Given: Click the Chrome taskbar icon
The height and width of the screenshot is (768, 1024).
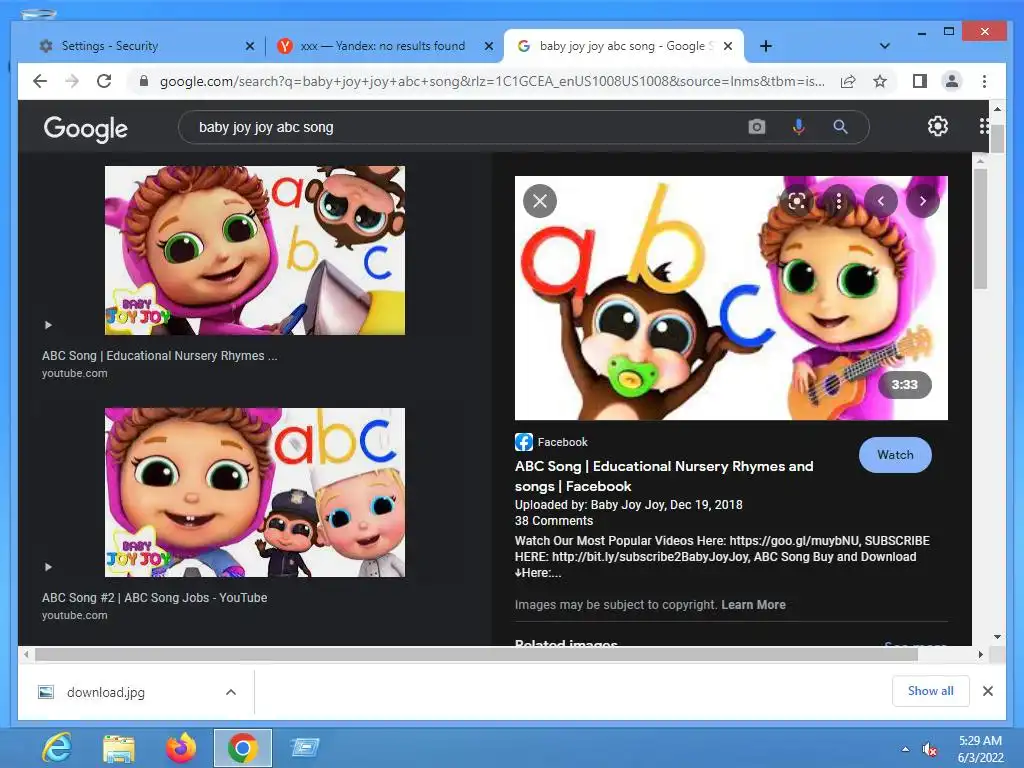Looking at the screenshot, I should pos(242,748).
